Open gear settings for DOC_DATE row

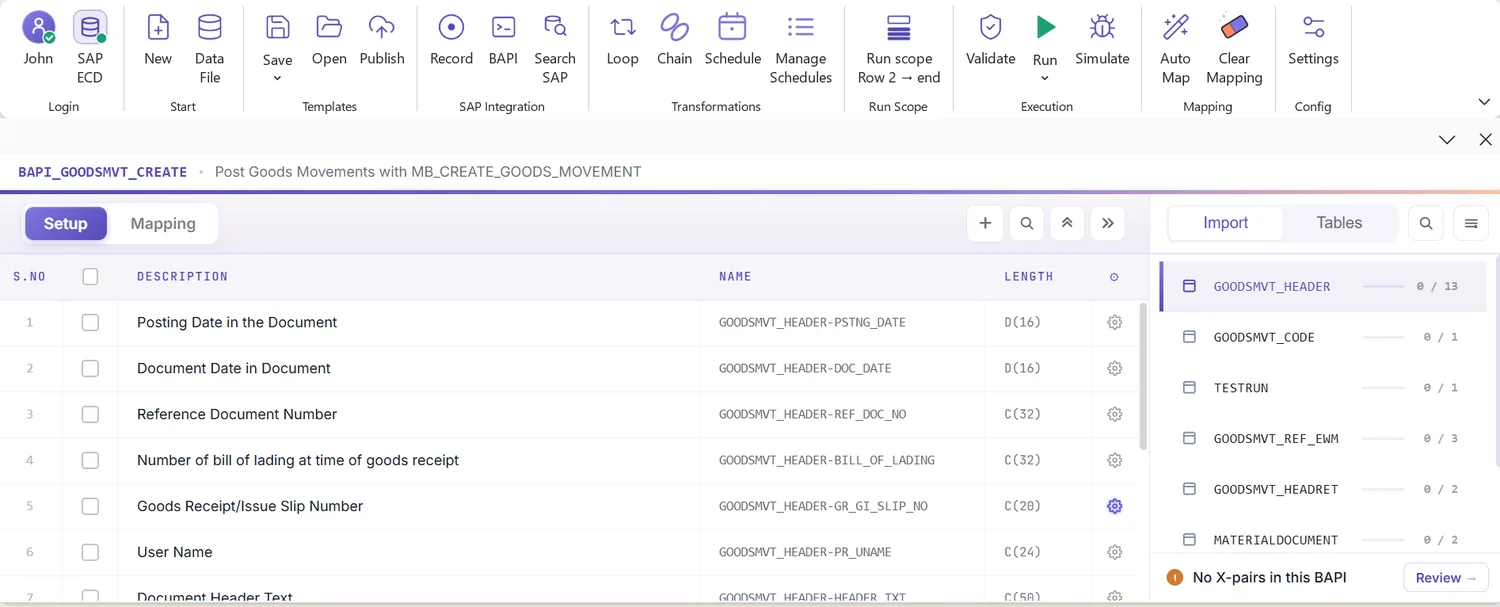click(x=1115, y=368)
